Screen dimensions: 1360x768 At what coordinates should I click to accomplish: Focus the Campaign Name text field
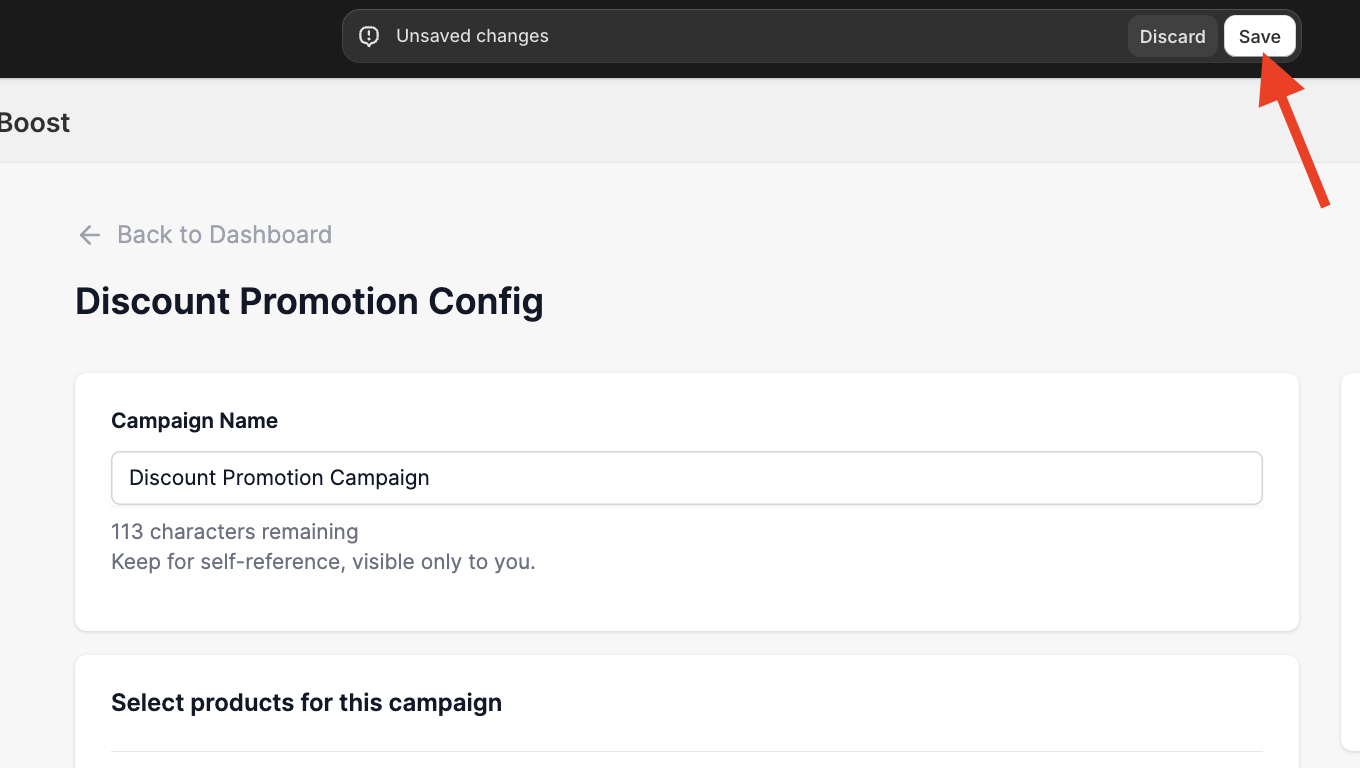(x=686, y=478)
